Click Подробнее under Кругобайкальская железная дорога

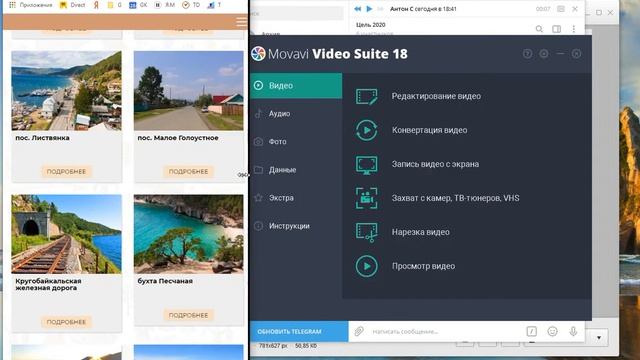[66, 322]
